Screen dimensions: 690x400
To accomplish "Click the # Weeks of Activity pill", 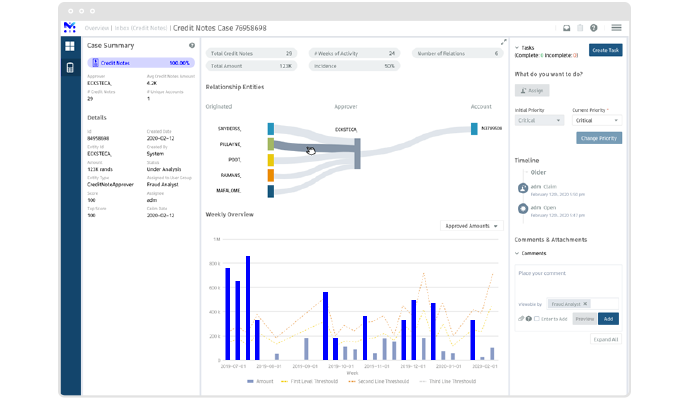I will [354, 53].
